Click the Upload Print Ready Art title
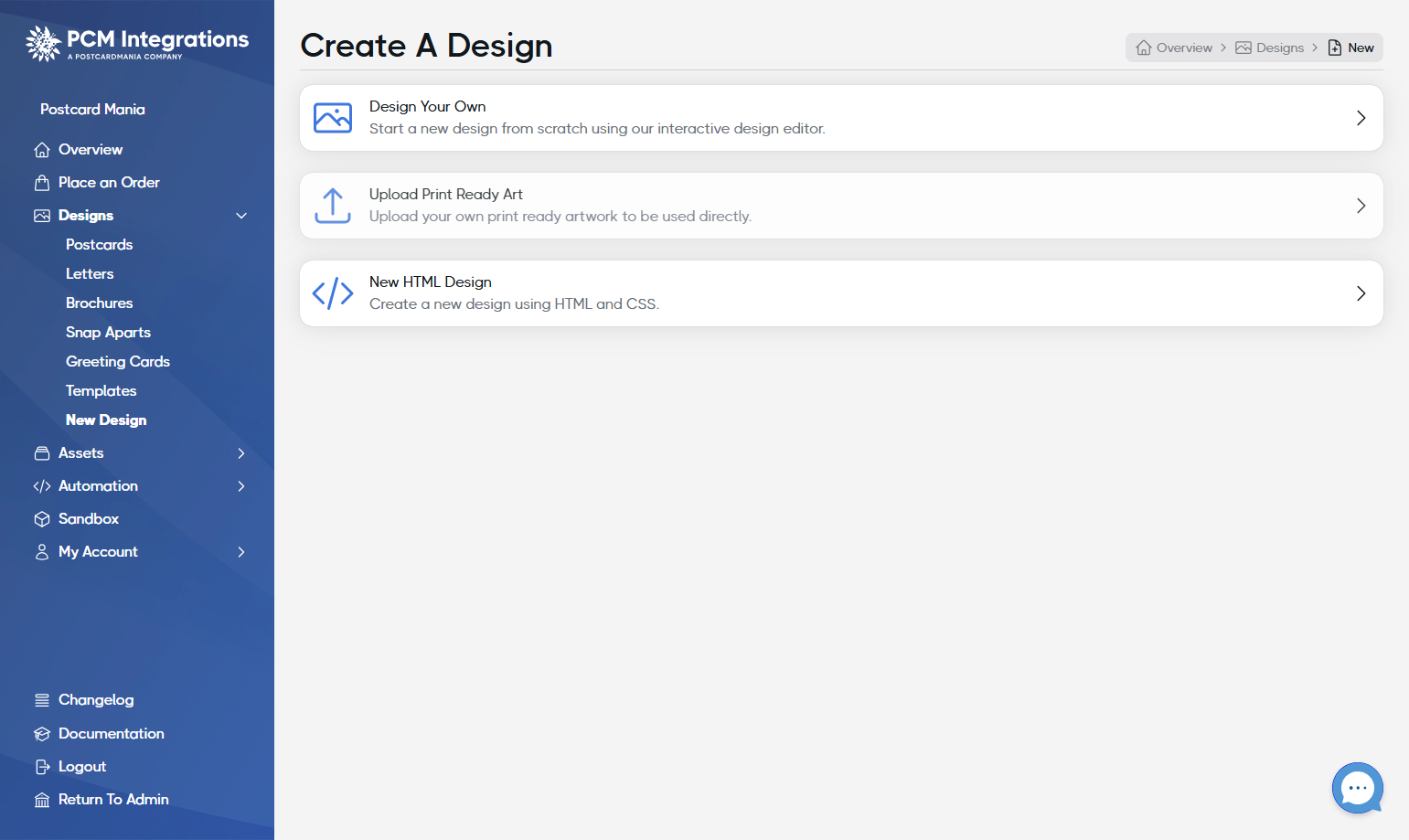Screen dimensions: 1409x840 coord(446,194)
